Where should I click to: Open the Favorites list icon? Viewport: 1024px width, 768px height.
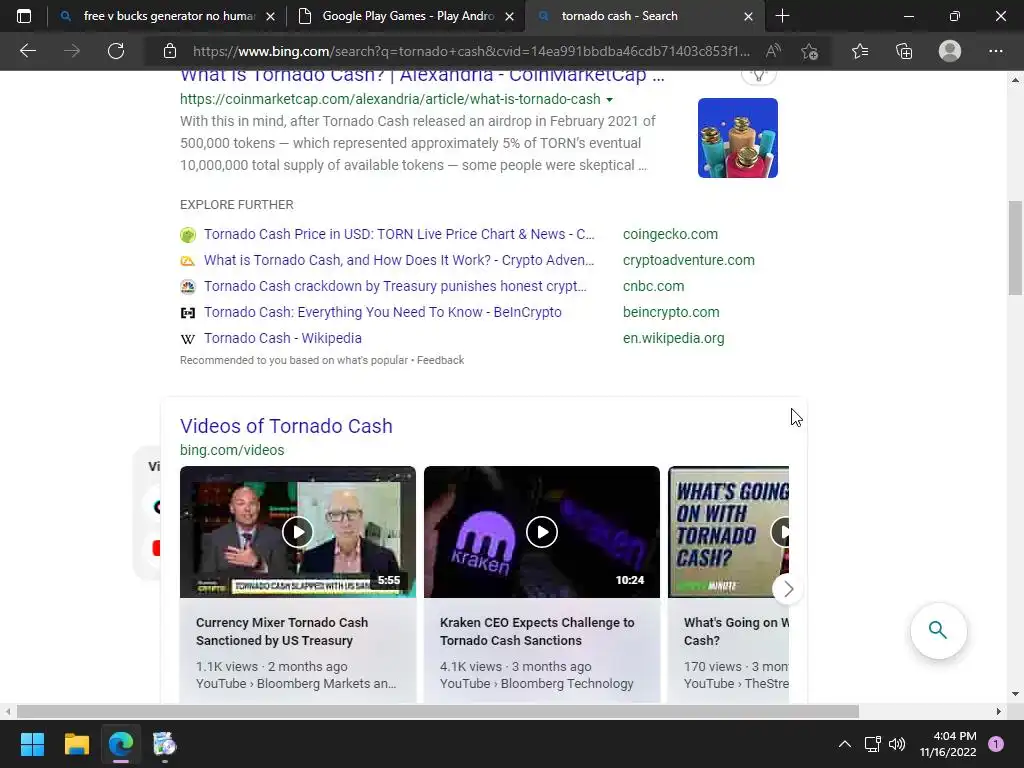point(860,51)
